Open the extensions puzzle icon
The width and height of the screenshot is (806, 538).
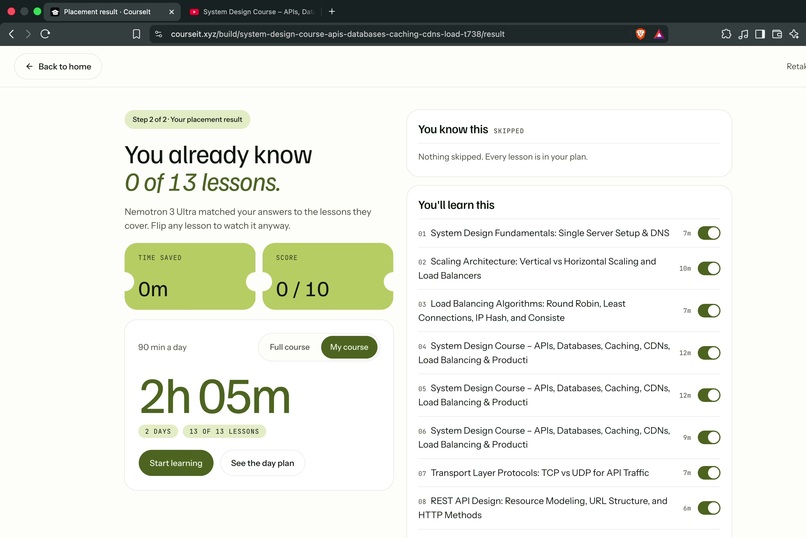(x=726, y=34)
